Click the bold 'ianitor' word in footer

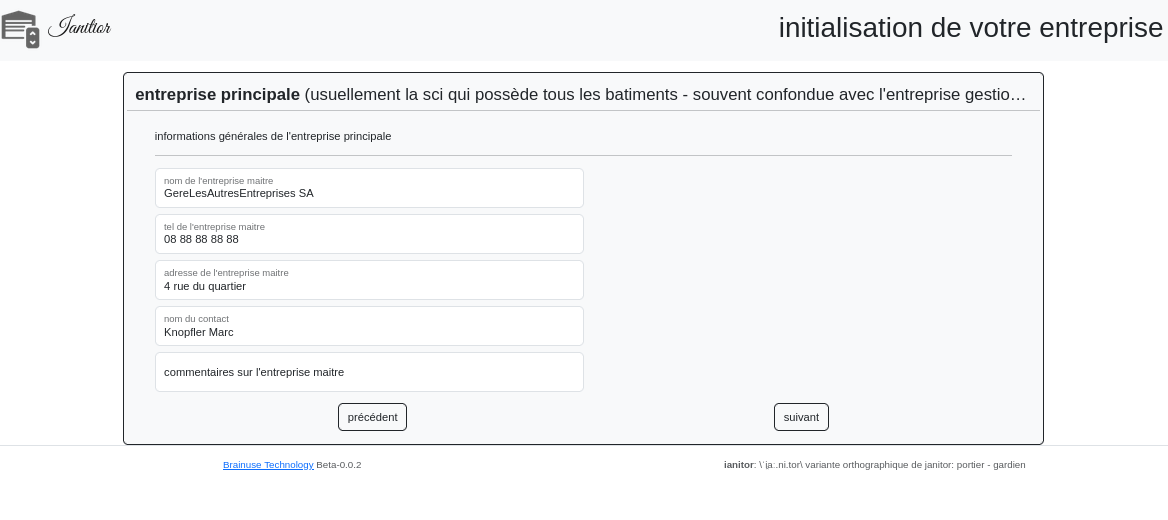[x=738, y=465]
